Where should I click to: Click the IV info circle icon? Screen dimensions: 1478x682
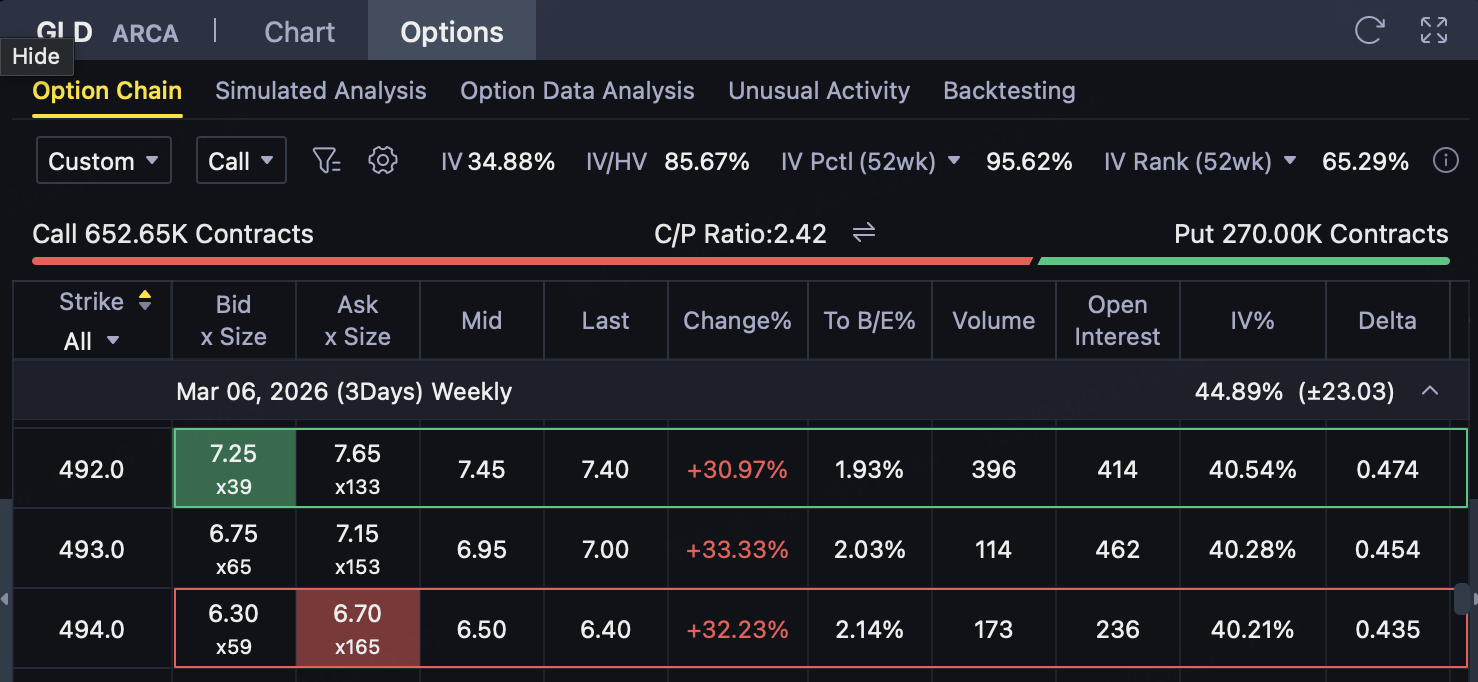1445,161
